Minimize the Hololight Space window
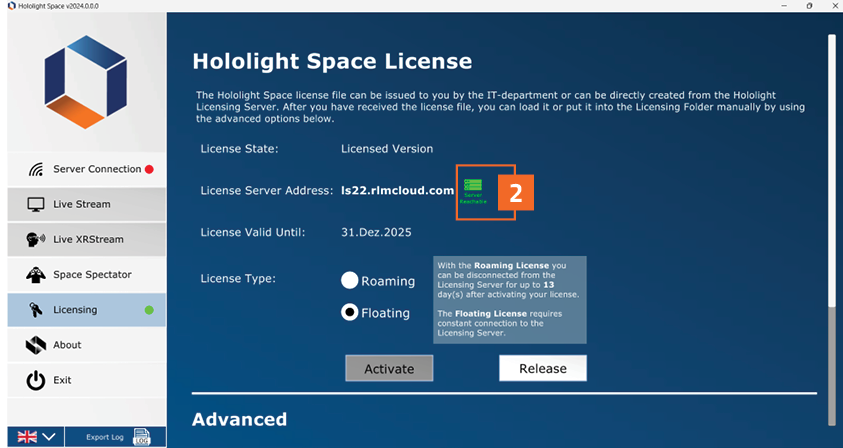Screen dimensions: 843x448 [785, 6]
